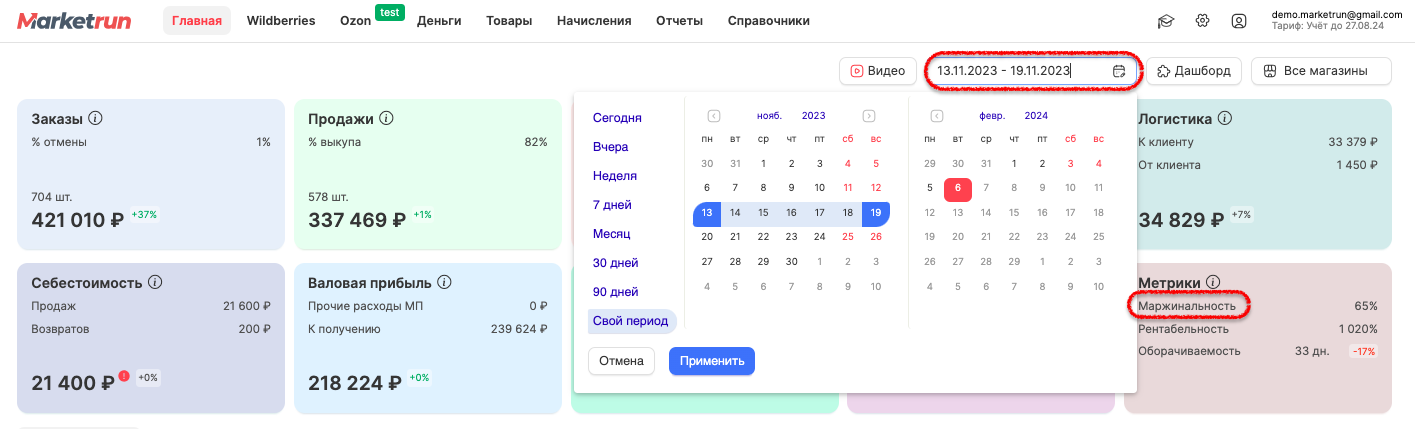This screenshot has width=1415, height=429.
Task: Show info for Продажи card
Action: tap(386, 119)
